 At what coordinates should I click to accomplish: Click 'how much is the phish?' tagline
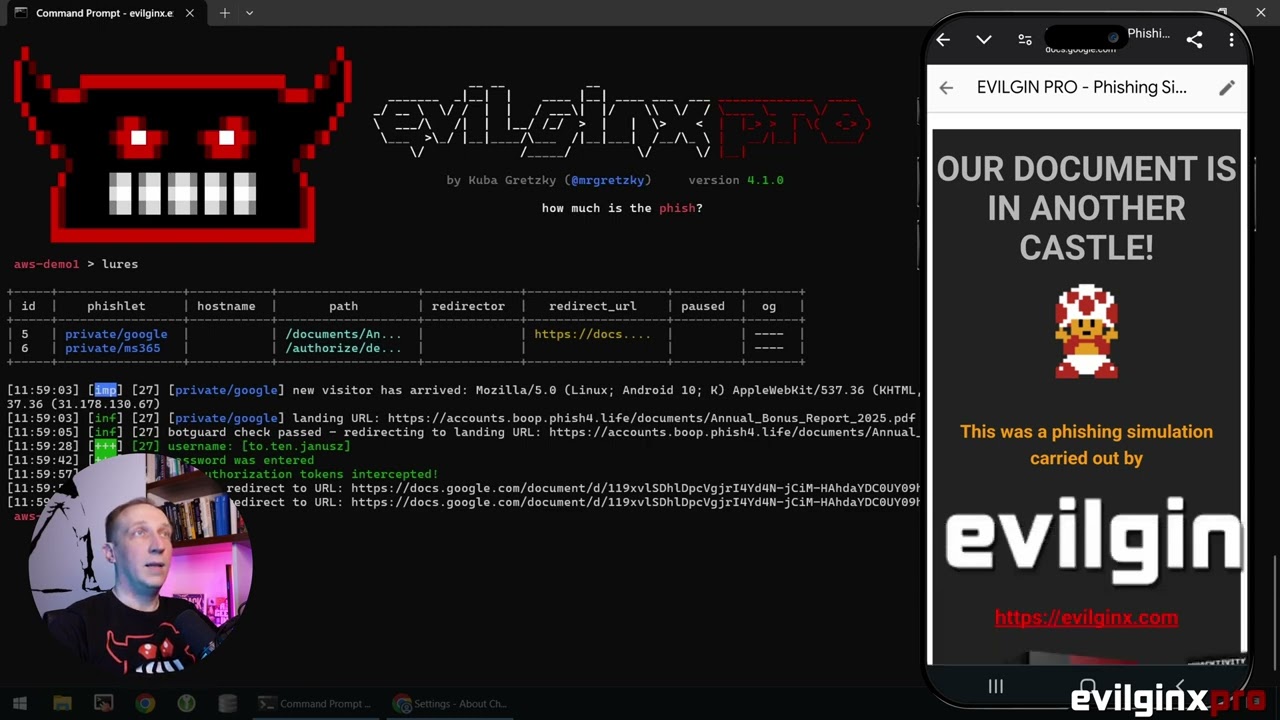tap(622, 208)
